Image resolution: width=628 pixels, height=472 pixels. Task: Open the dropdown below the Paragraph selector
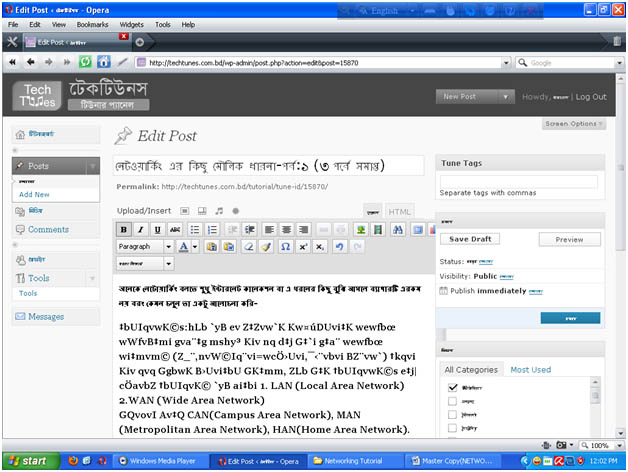(x=145, y=263)
